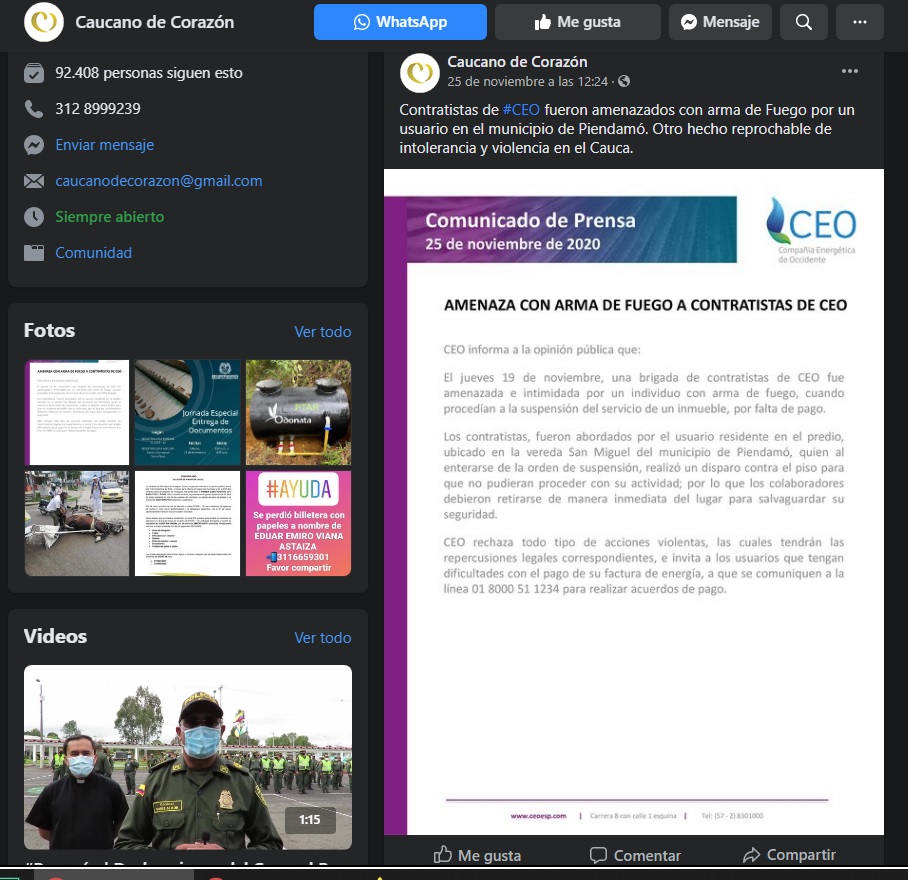The width and height of the screenshot is (908, 880).
Task: Click the public globe privacy icon
Action: (624, 81)
